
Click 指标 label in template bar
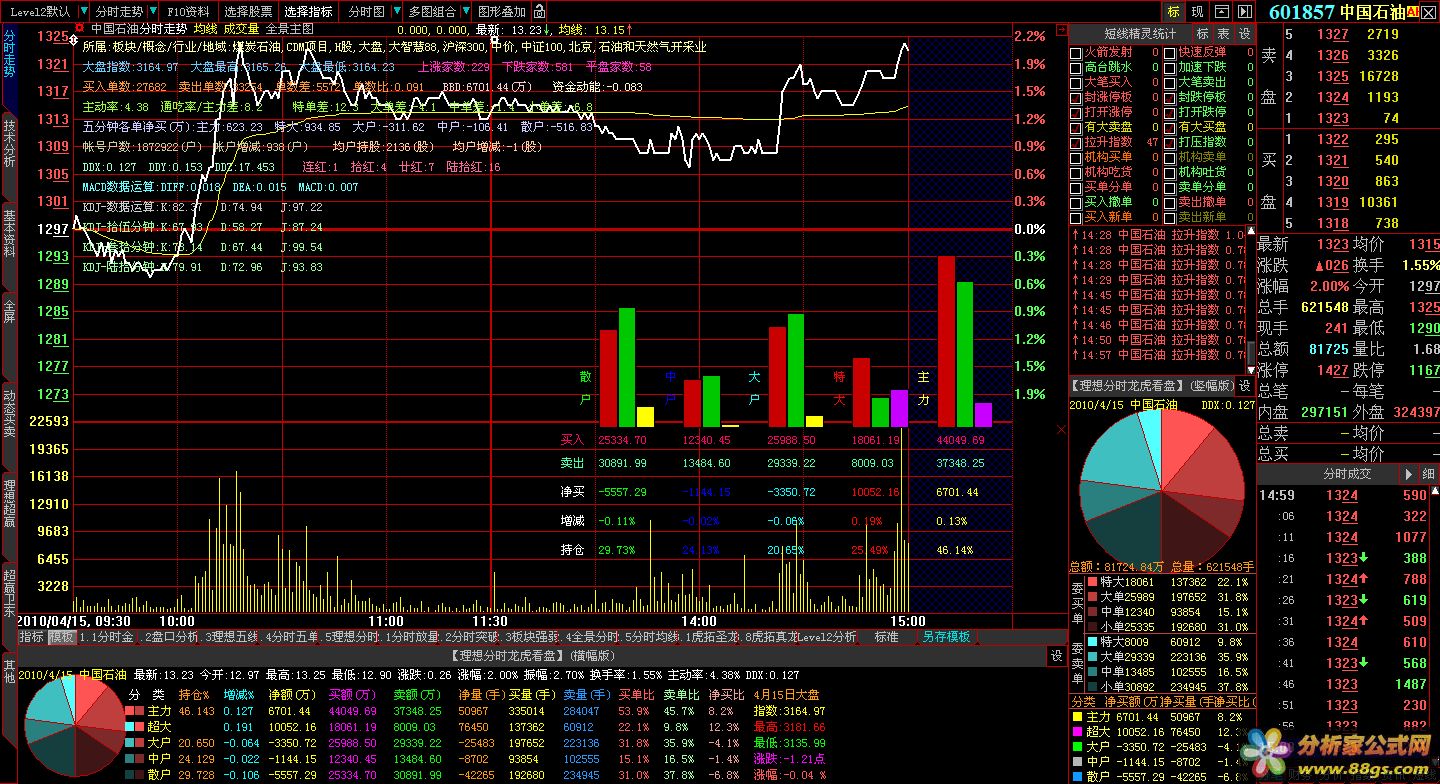[x=31, y=637]
